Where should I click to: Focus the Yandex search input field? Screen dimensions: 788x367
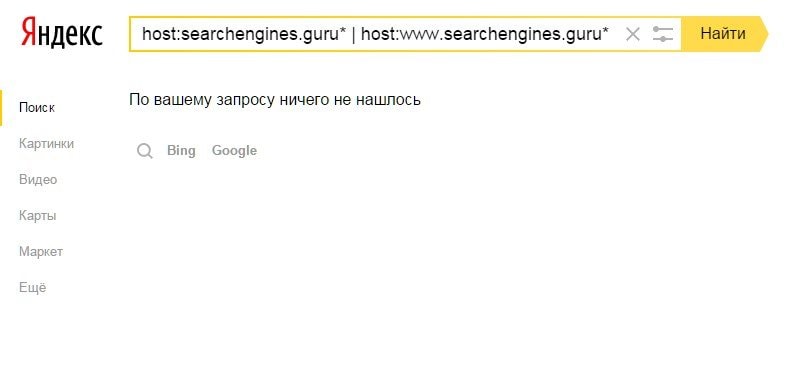[x=375, y=34]
